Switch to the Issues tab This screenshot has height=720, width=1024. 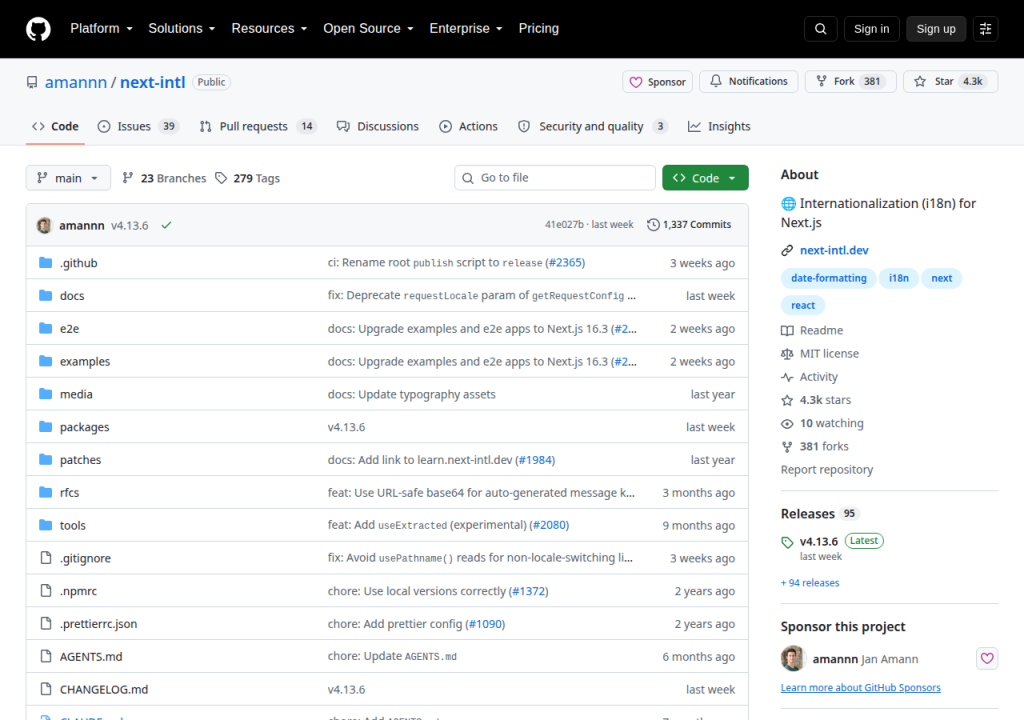coord(138,126)
